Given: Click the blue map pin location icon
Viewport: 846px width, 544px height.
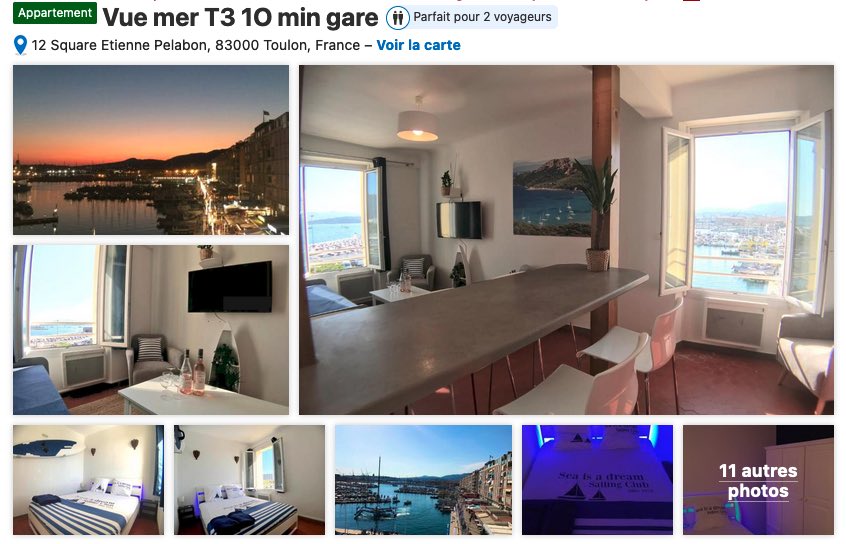Looking at the screenshot, I should coord(20,45).
